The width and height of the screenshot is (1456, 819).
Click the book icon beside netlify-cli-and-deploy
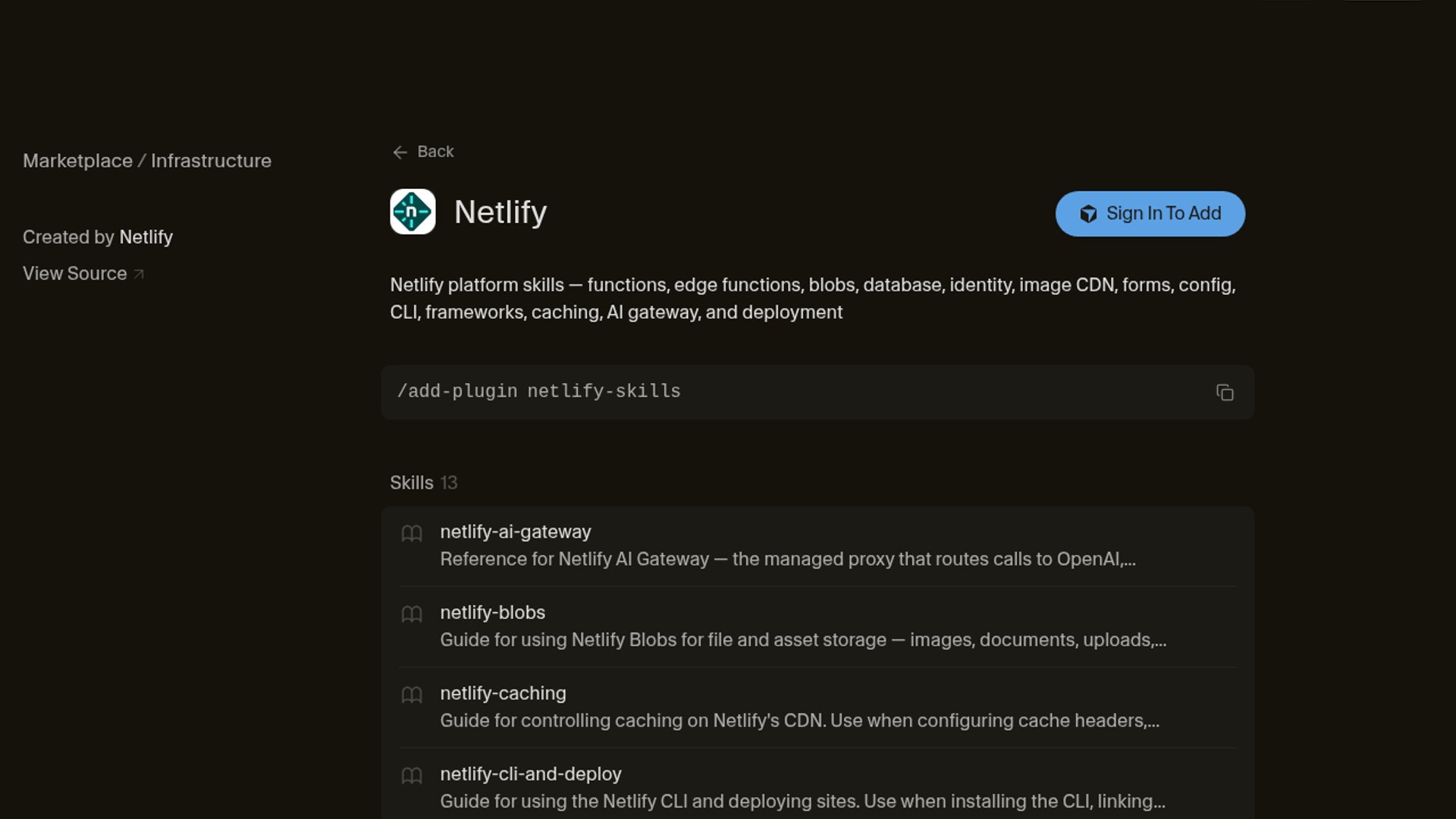[x=412, y=775]
